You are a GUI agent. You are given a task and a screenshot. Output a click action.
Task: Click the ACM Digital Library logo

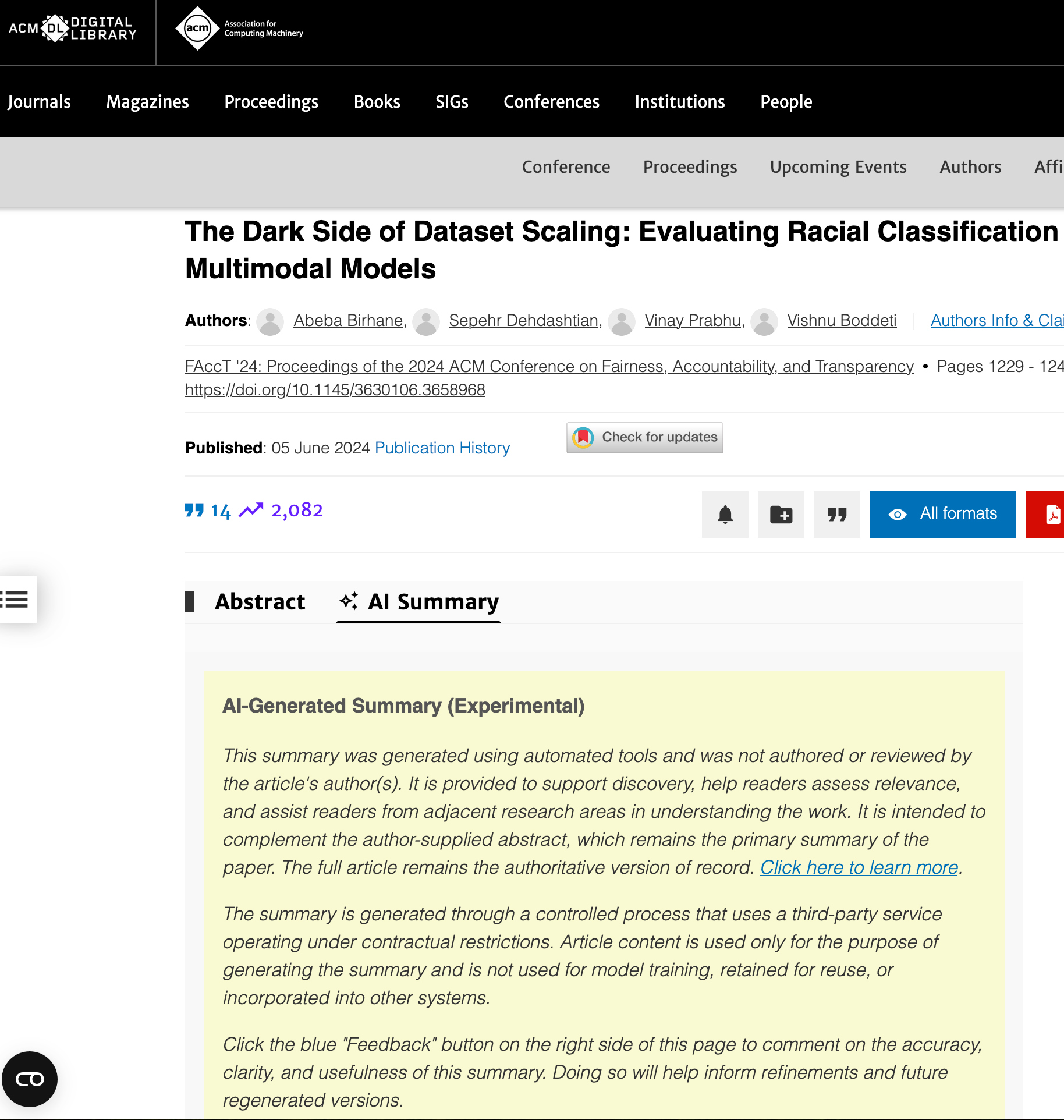pyautogui.click(x=73, y=29)
